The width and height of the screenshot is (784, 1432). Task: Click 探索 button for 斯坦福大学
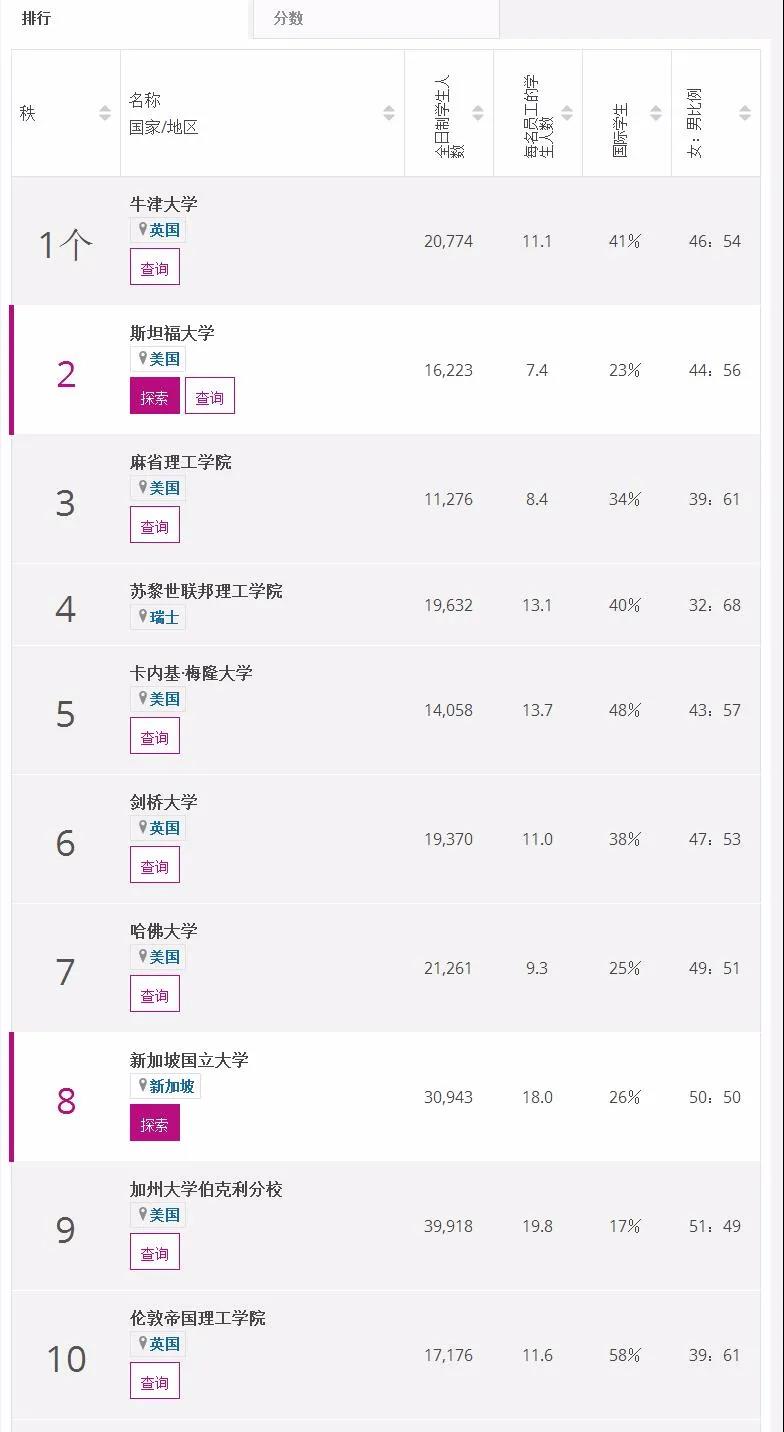click(x=155, y=396)
